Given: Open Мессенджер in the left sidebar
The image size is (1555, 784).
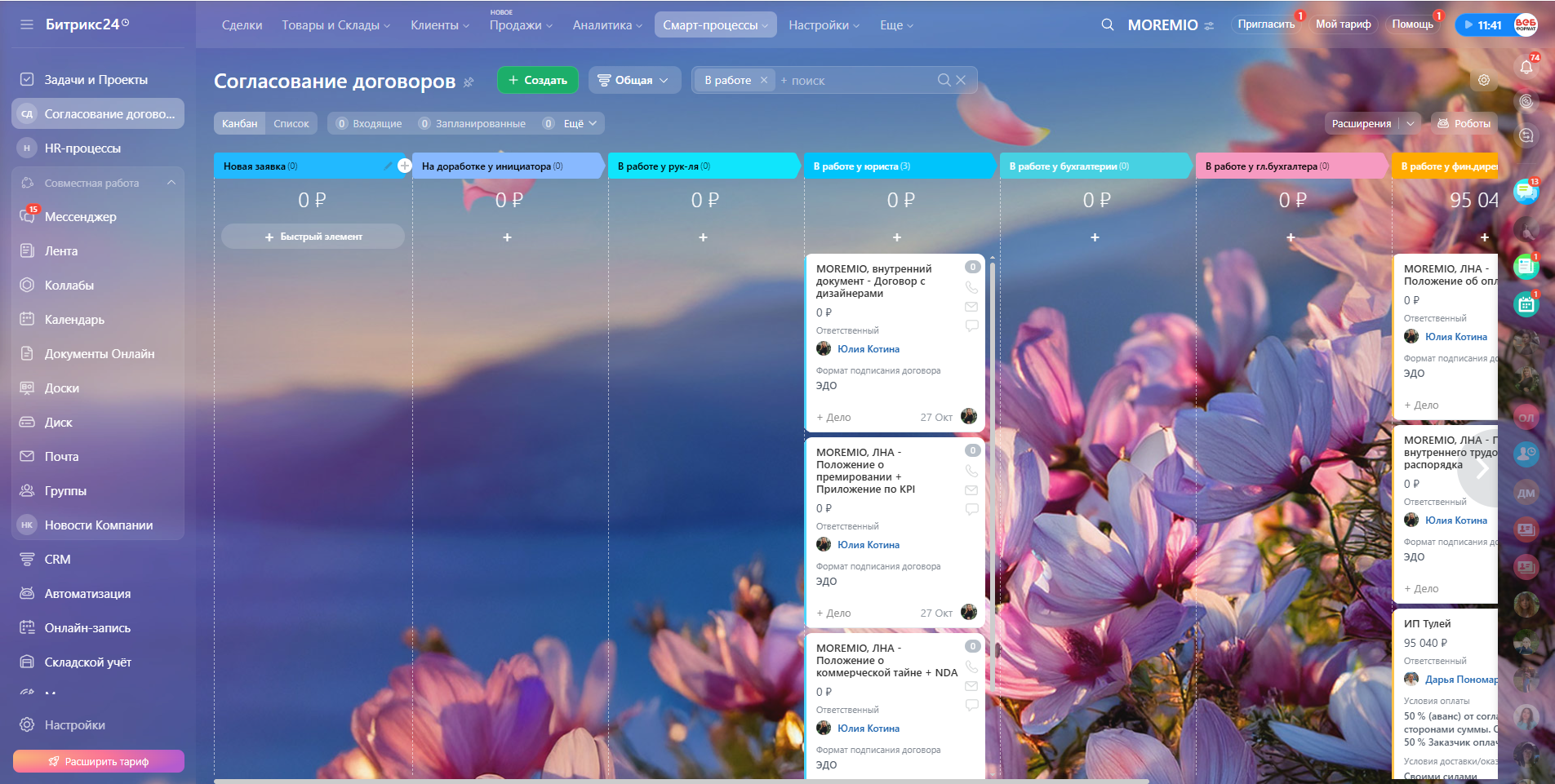Looking at the screenshot, I should point(80,217).
